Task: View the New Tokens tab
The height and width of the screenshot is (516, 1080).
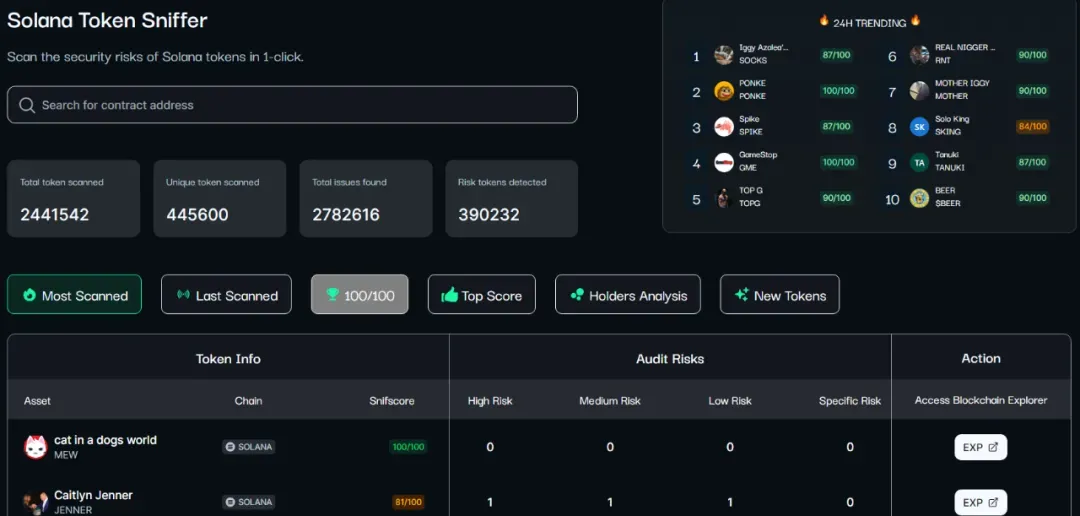Action: point(780,295)
